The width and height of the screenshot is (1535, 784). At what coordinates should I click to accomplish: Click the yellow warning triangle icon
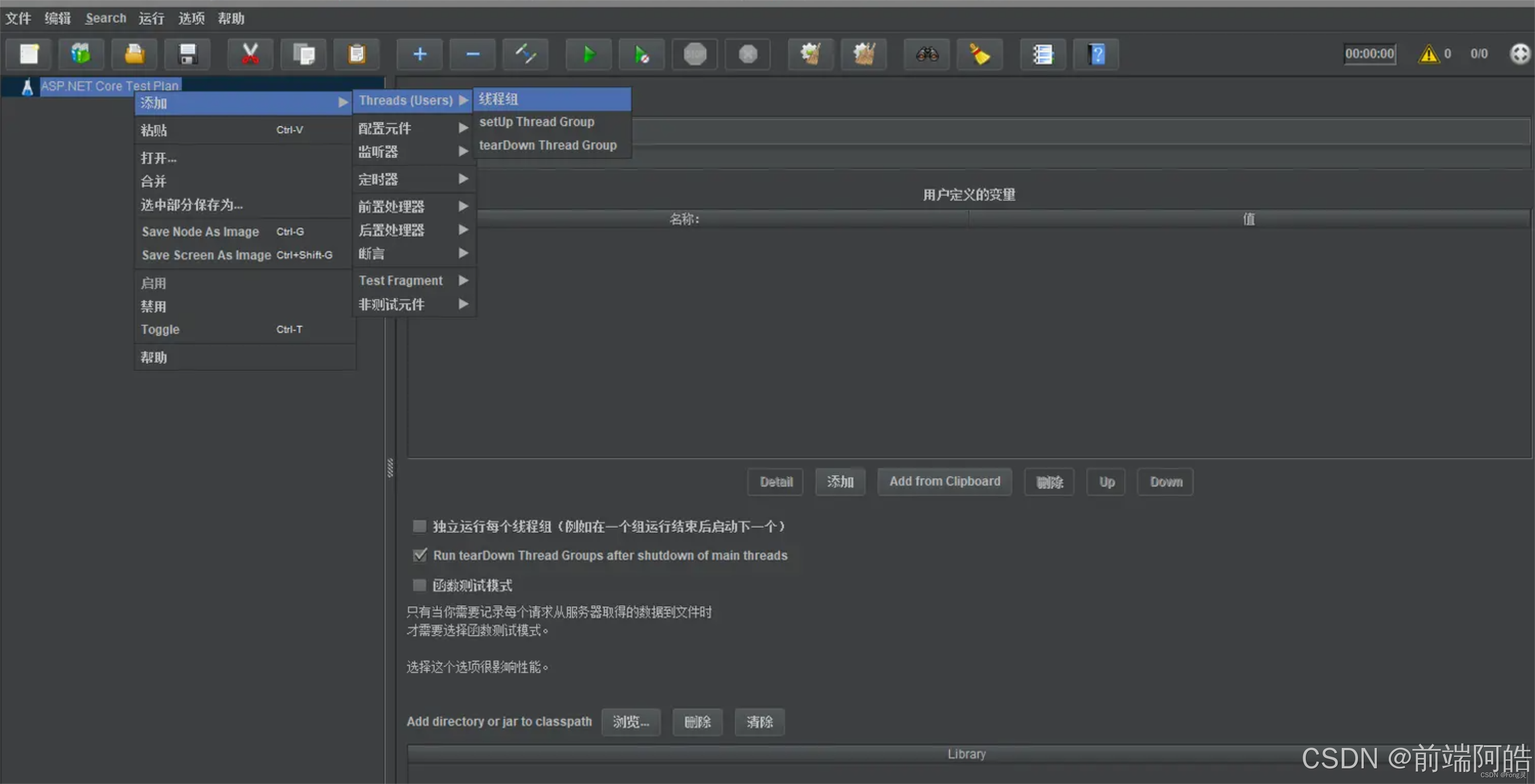(x=1428, y=54)
